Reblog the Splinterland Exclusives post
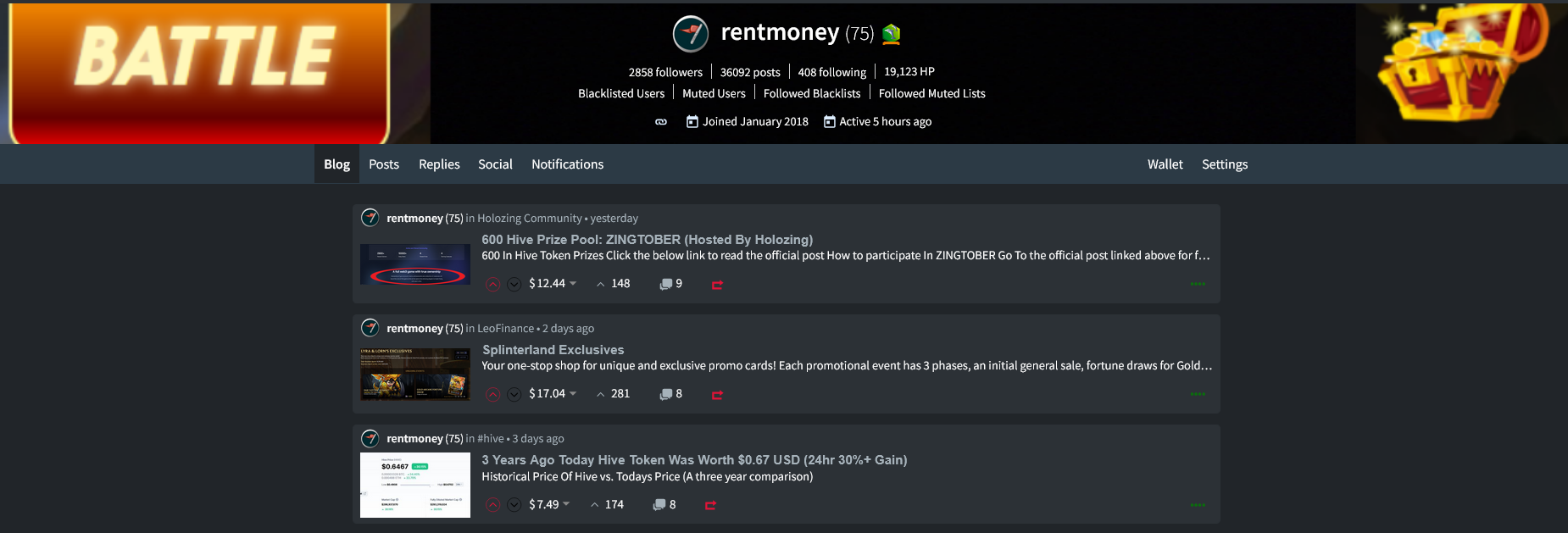The image size is (1568, 533). (x=717, y=395)
